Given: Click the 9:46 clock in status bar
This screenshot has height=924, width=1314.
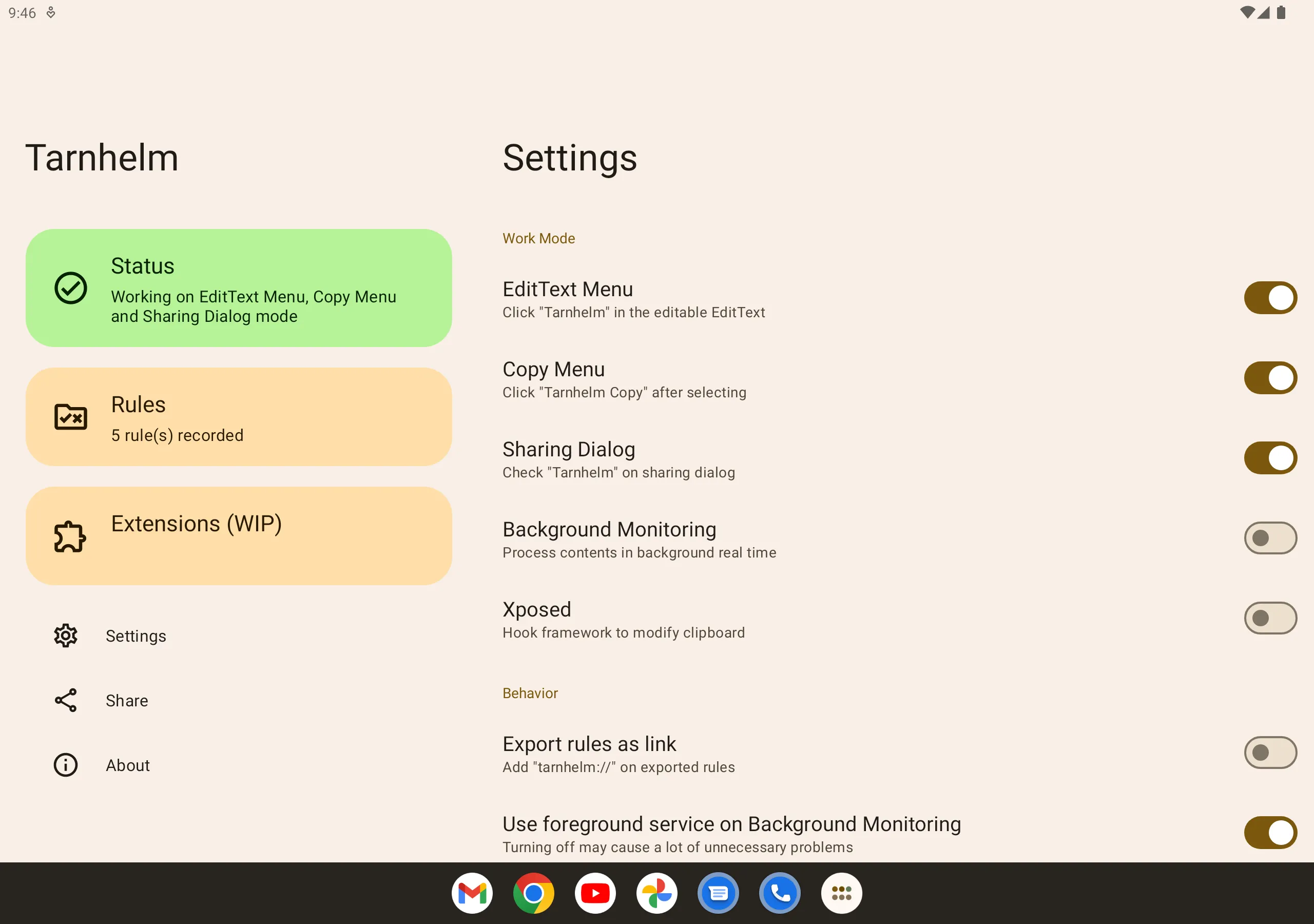Looking at the screenshot, I should [22, 13].
